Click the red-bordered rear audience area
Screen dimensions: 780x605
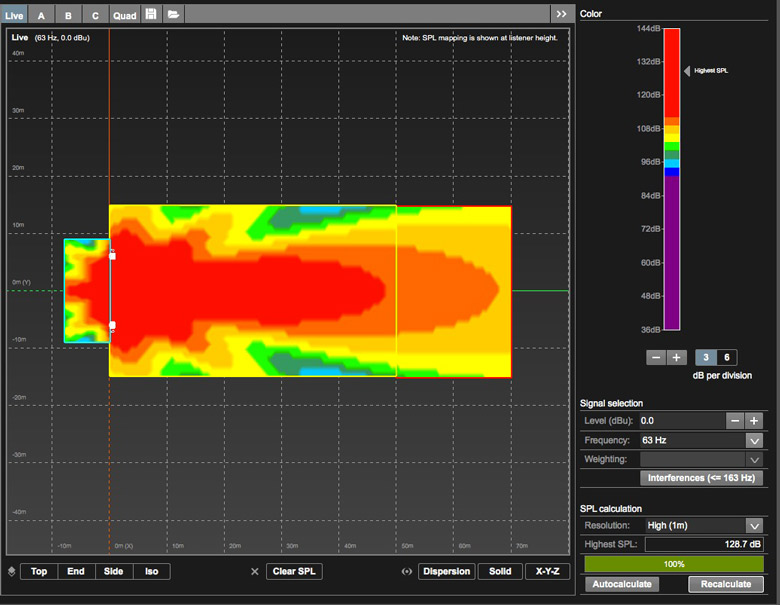[454, 292]
